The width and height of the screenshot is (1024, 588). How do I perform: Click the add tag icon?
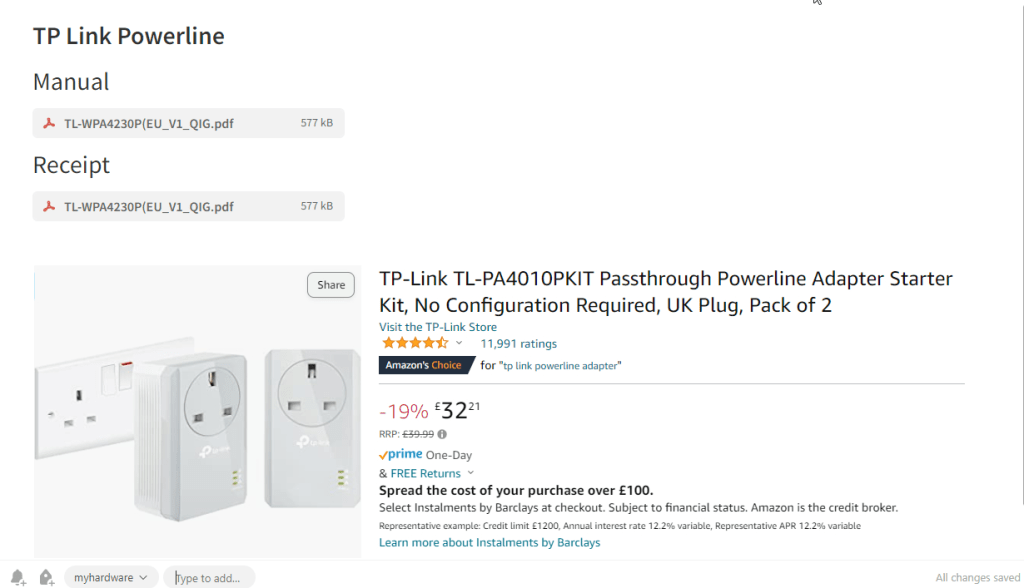pos(46,577)
